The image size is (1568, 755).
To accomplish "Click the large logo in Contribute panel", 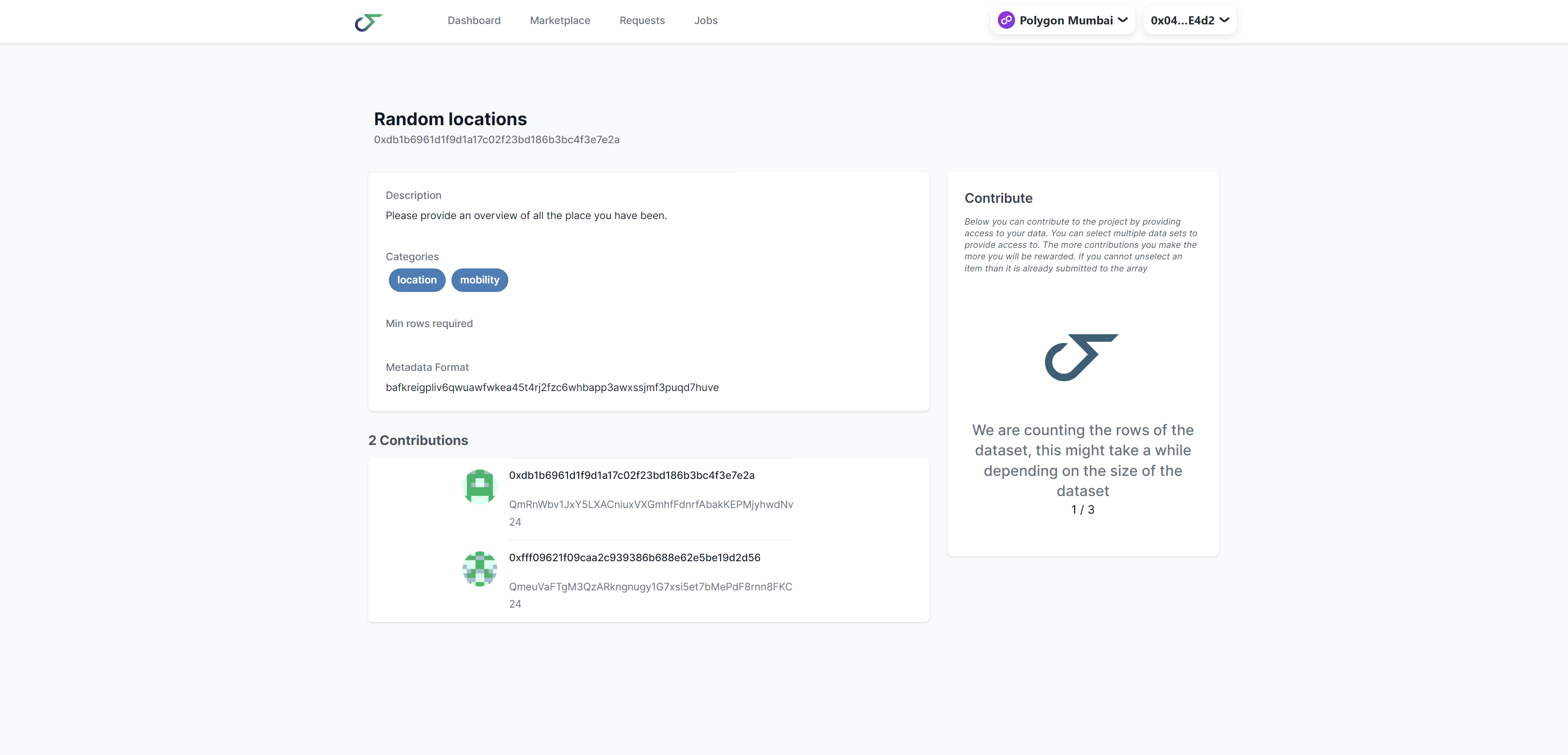I will pyautogui.click(x=1081, y=357).
